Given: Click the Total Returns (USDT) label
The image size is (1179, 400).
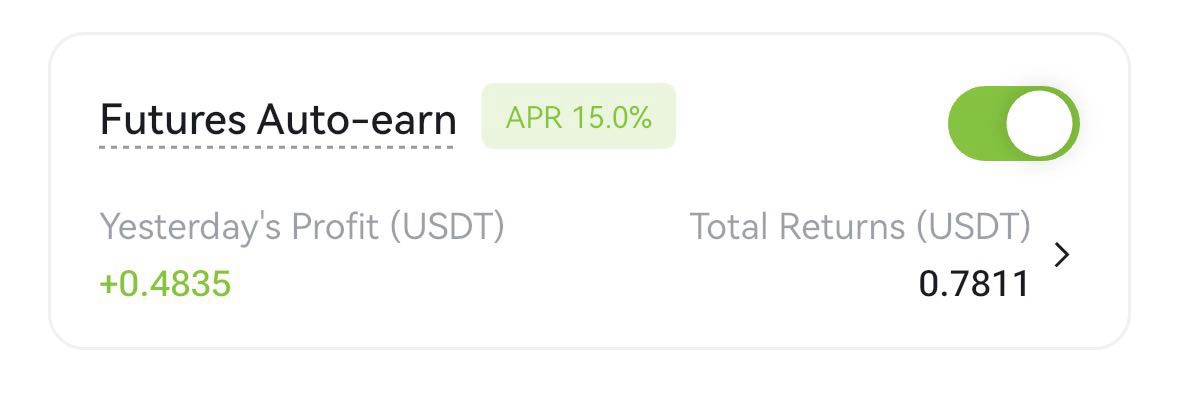Looking at the screenshot, I should [859, 227].
